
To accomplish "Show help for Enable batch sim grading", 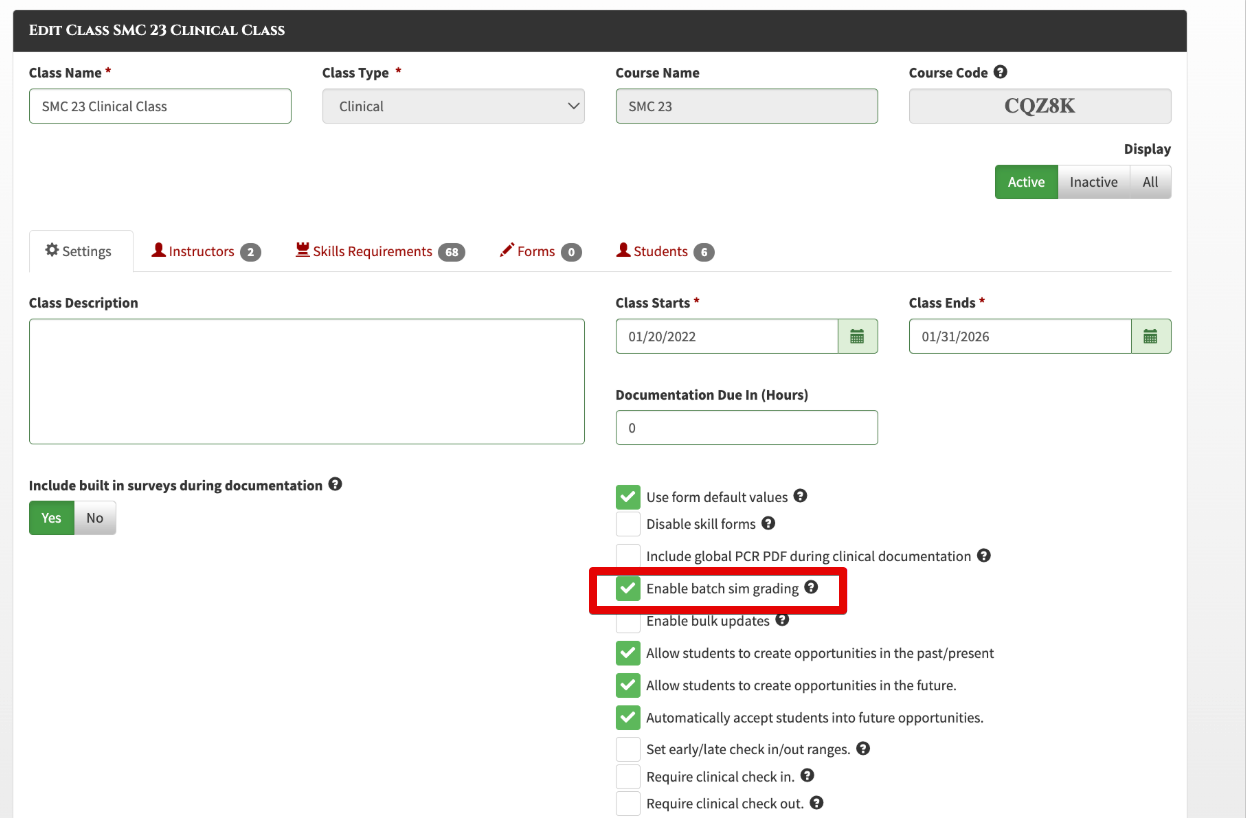I will (x=811, y=587).
